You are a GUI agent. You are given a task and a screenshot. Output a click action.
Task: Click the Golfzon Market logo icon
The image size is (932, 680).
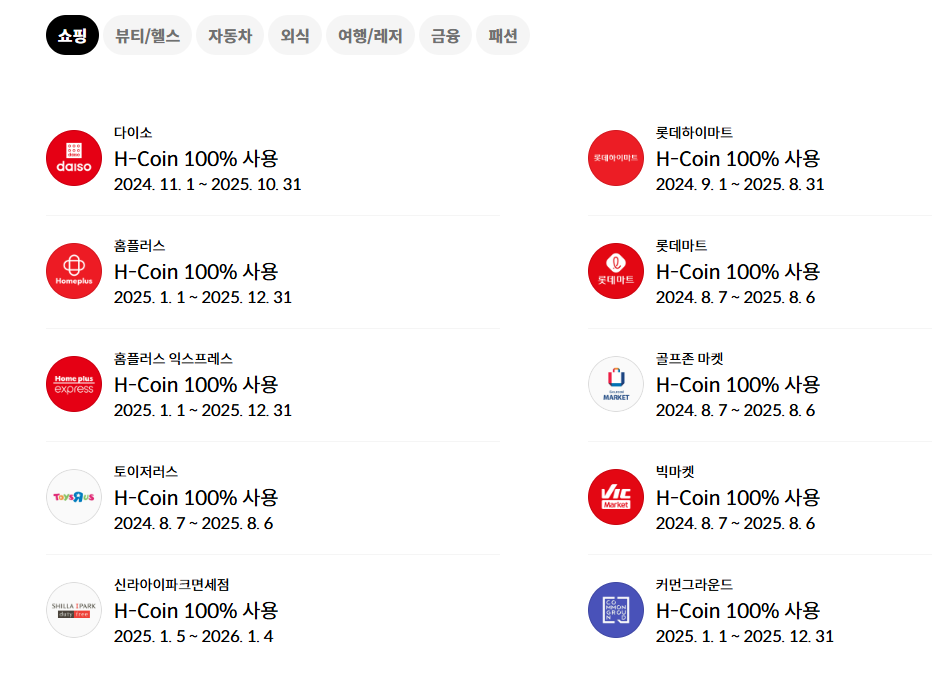(616, 384)
